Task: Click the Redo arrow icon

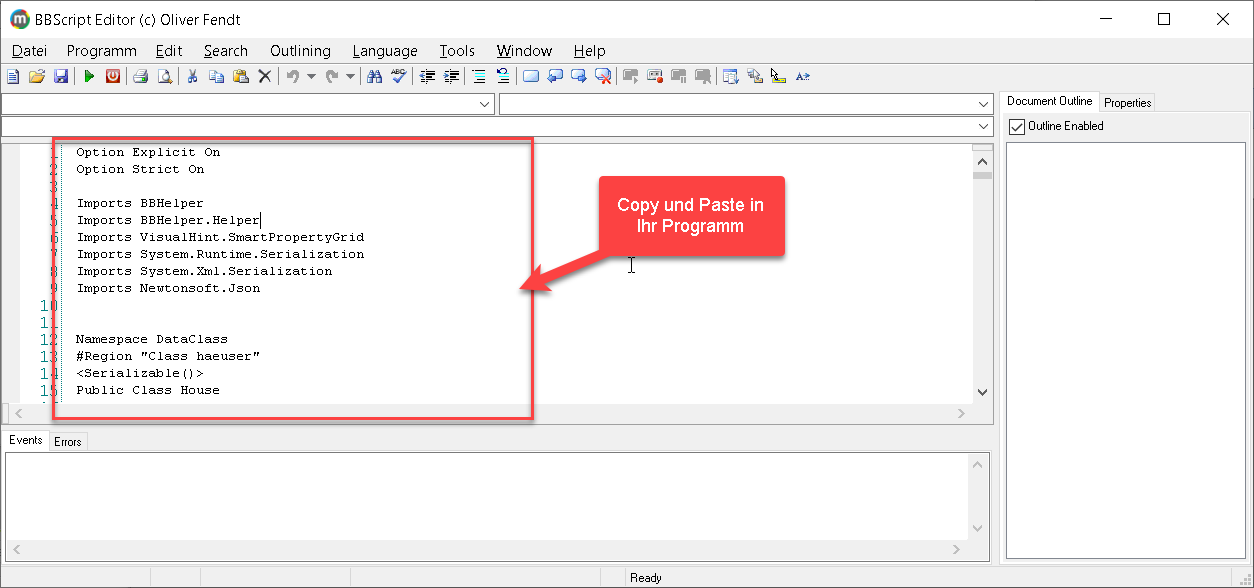Action: [x=332, y=76]
